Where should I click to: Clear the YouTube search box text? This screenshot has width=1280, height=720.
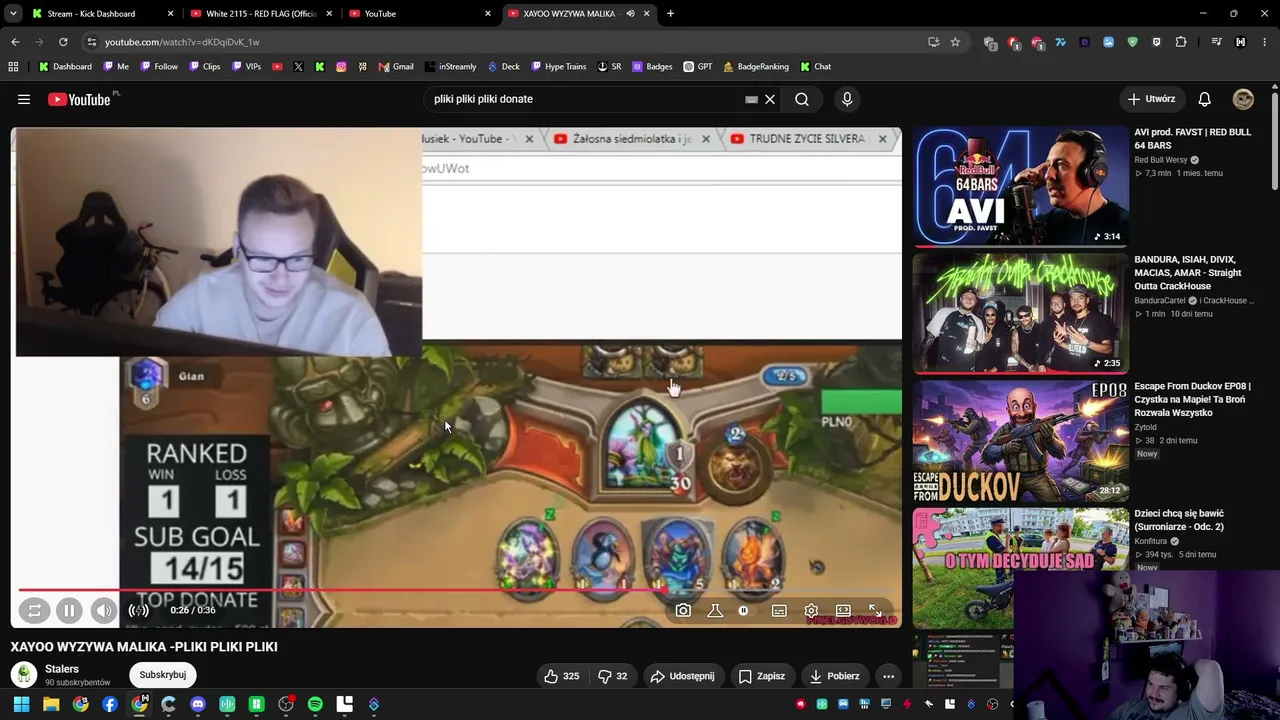point(770,99)
